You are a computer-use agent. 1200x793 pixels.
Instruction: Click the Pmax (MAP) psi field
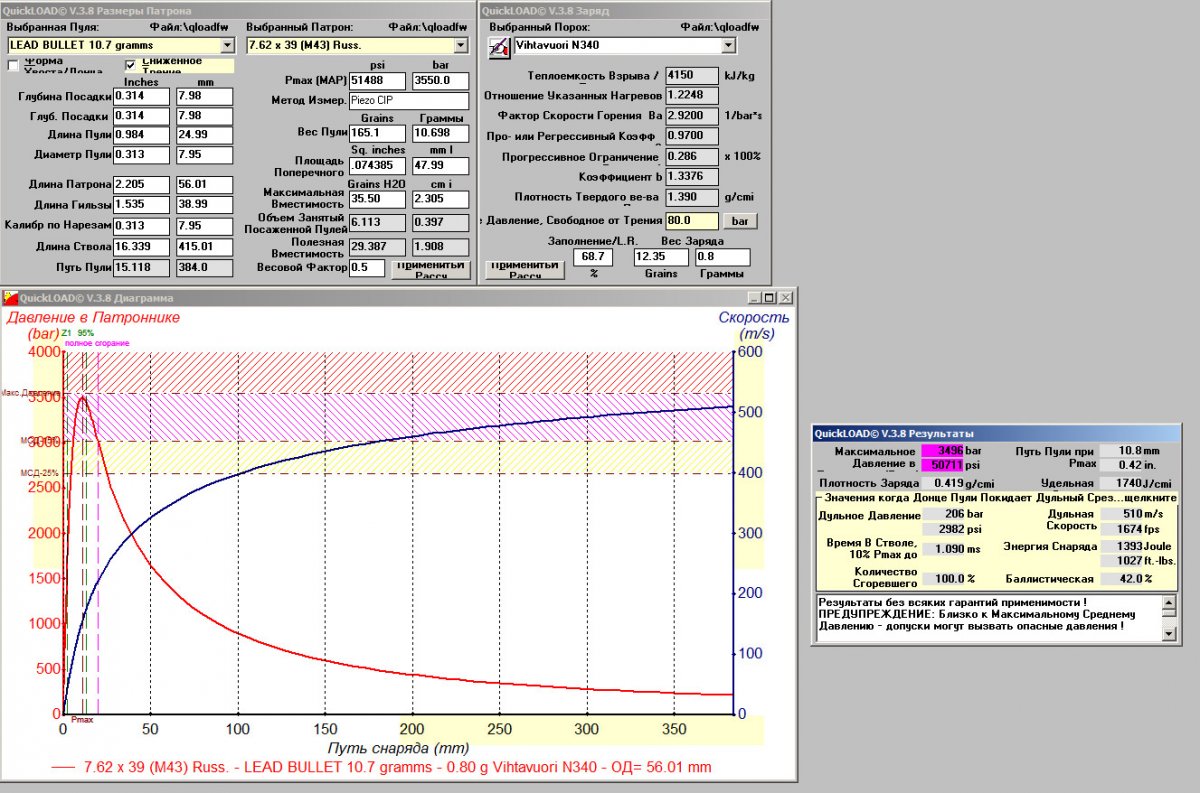pyautogui.click(x=377, y=80)
